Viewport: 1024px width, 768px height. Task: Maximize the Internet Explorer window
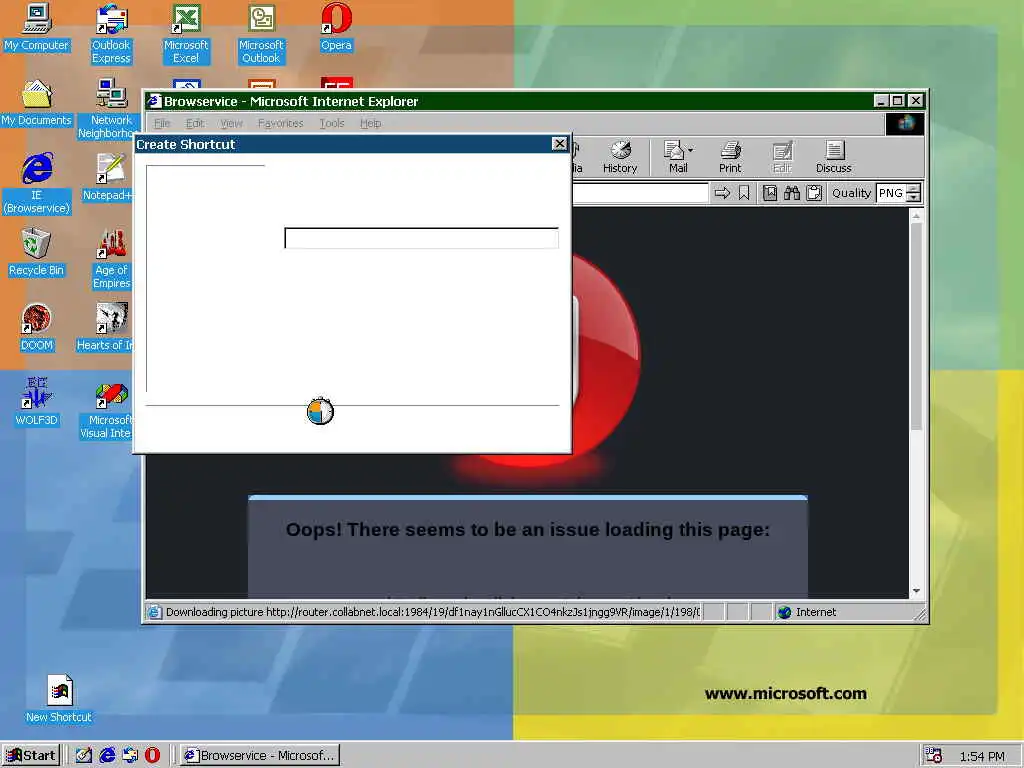[898, 101]
